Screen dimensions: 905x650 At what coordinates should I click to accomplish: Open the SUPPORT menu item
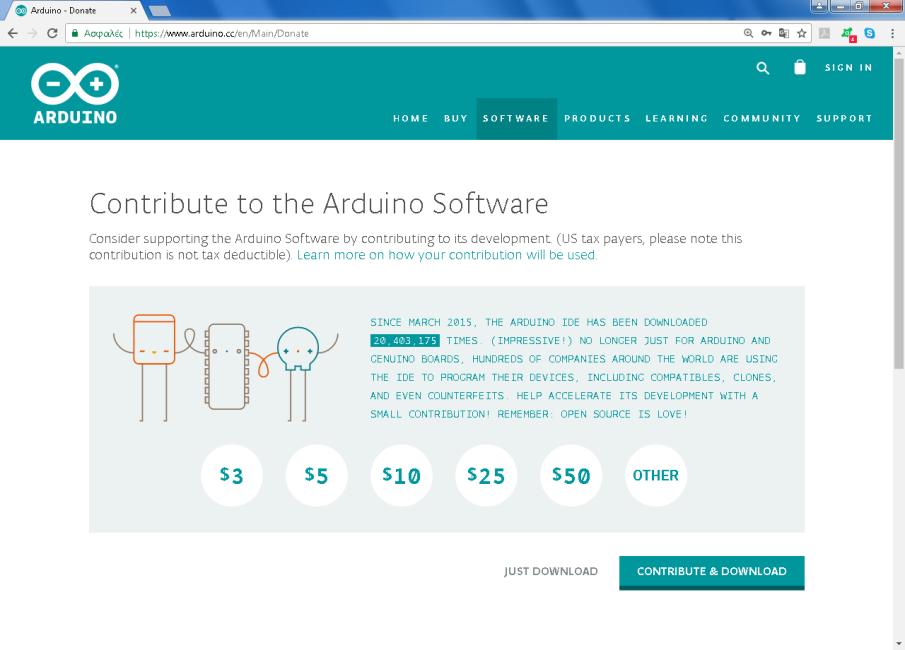tap(844, 118)
